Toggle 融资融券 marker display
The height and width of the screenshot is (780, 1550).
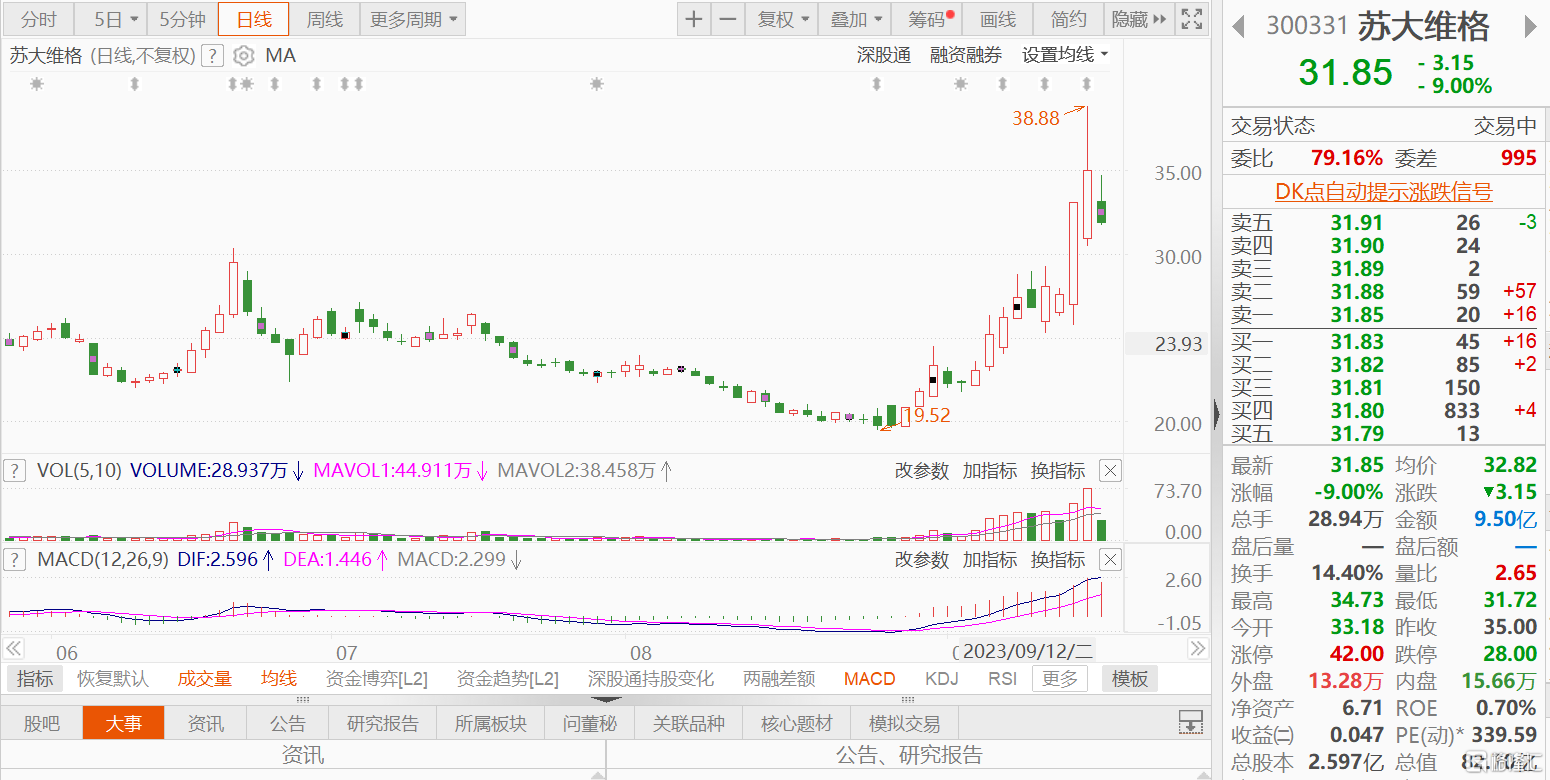[x=966, y=55]
